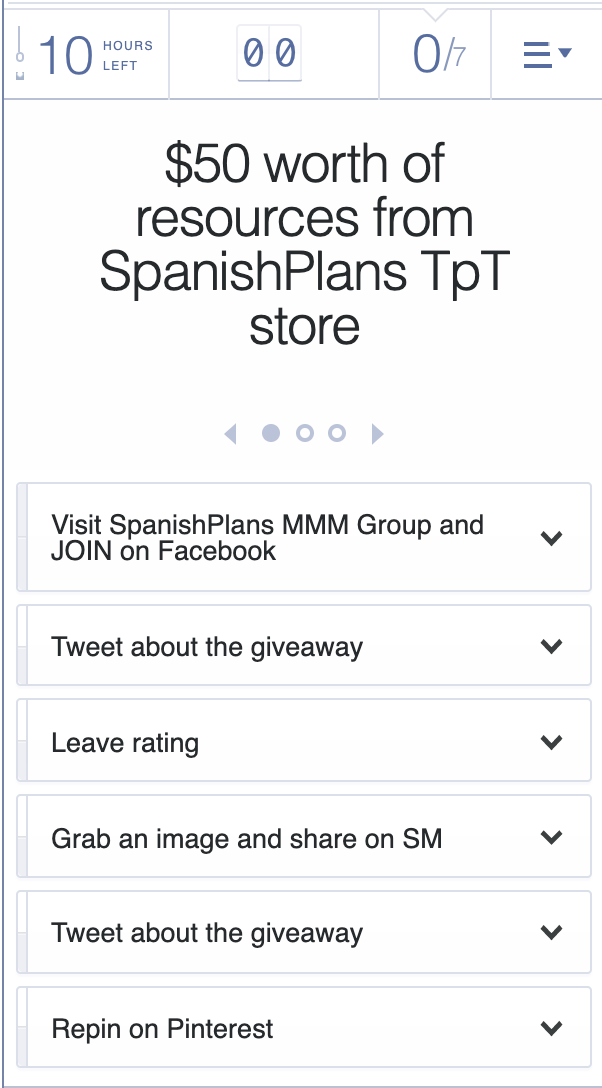The image size is (602, 1088).
Task: Select the last carousel dot
Action: [x=337, y=433]
